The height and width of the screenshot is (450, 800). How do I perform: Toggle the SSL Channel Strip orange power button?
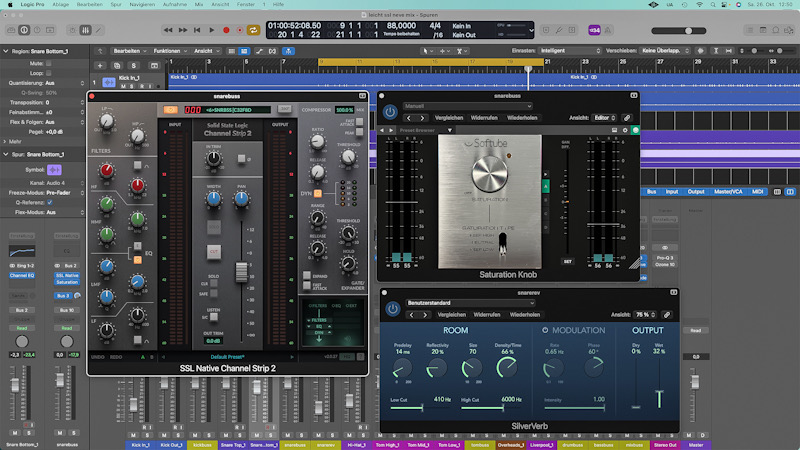pos(170,110)
